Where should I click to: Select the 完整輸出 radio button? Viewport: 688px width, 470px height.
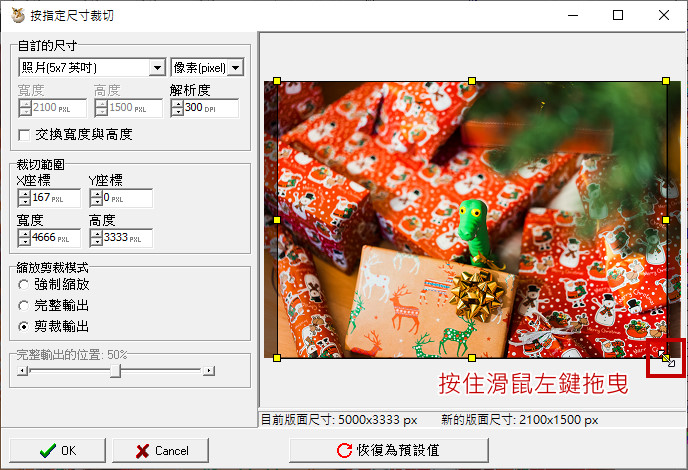tap(23, 305)
